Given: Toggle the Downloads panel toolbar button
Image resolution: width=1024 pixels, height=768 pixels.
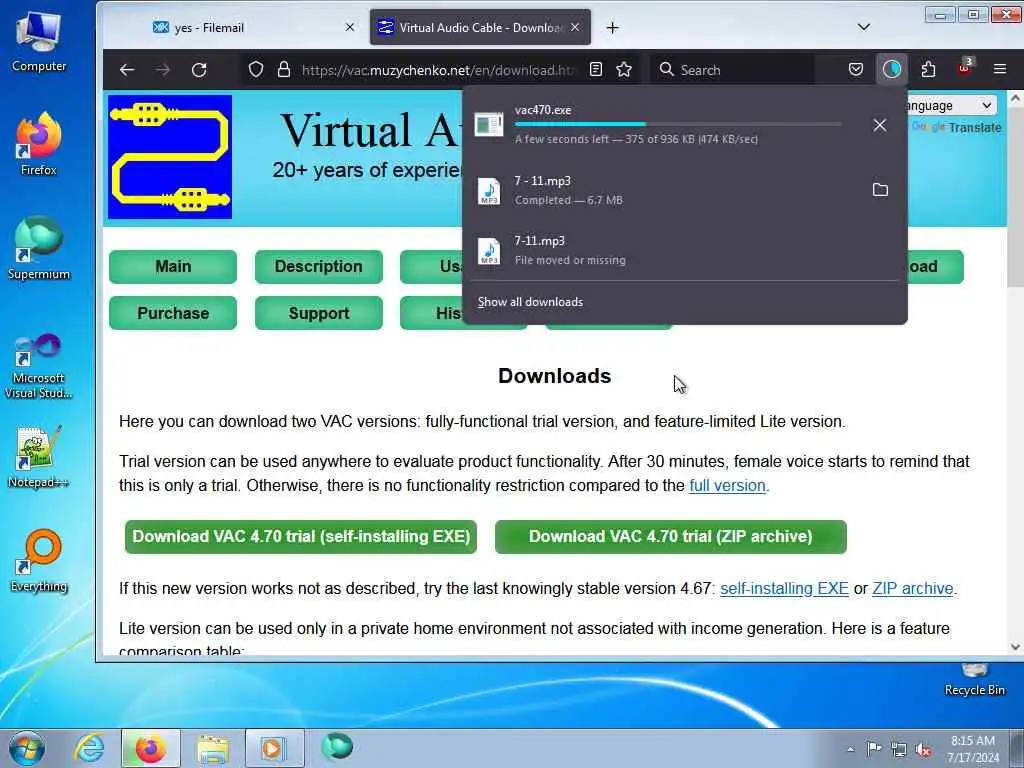Looking at the screenshot, I should click(891, 69).
